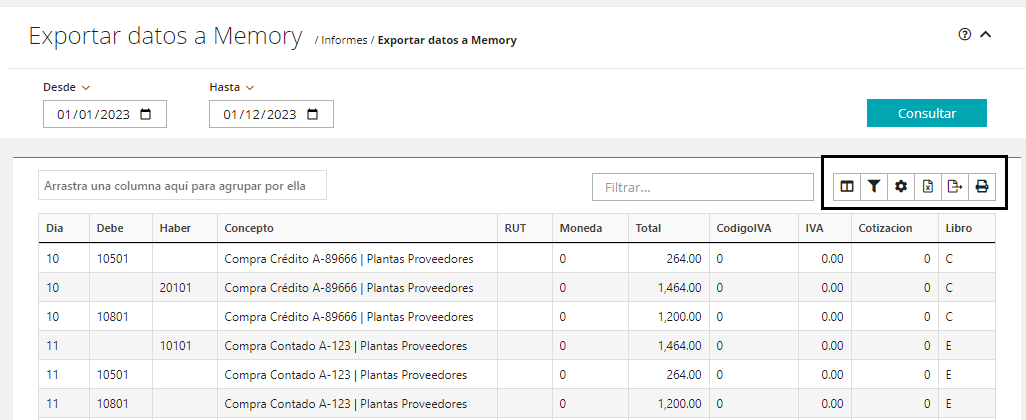Click the Consultar button

(x=927, y=113)
